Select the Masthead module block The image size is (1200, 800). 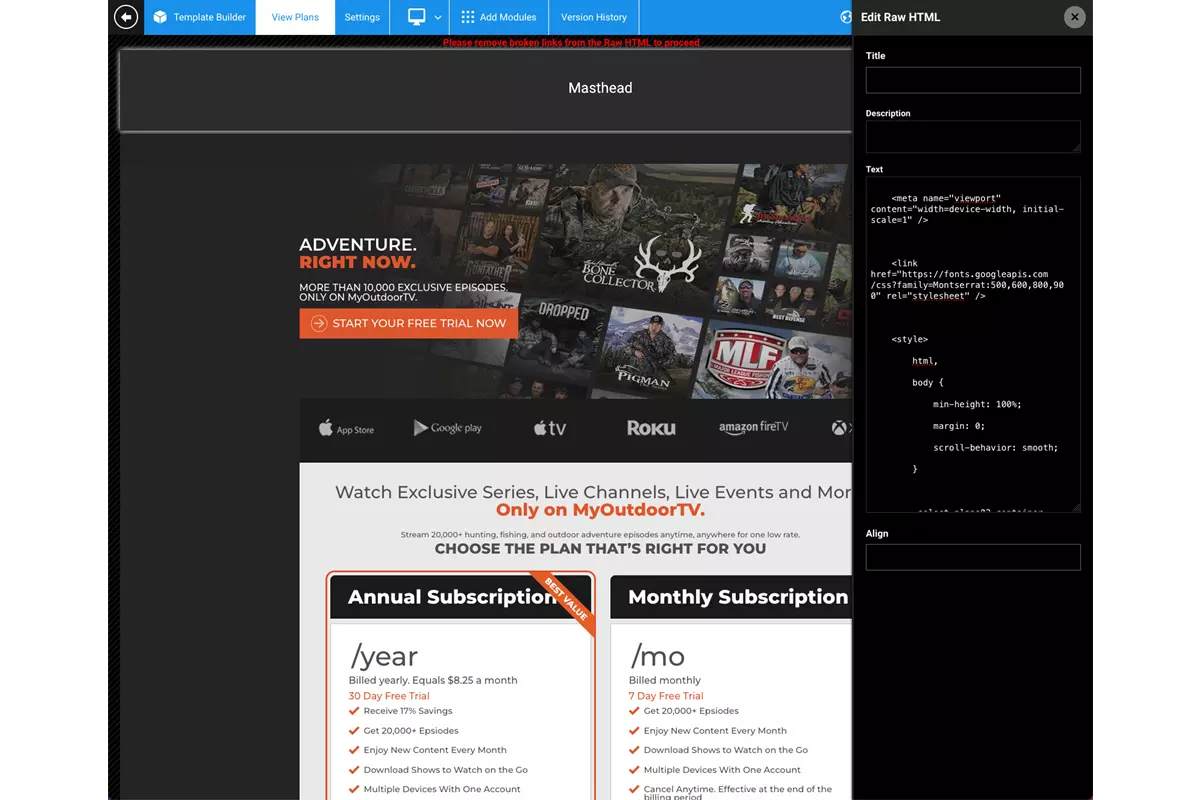(486, 90)
